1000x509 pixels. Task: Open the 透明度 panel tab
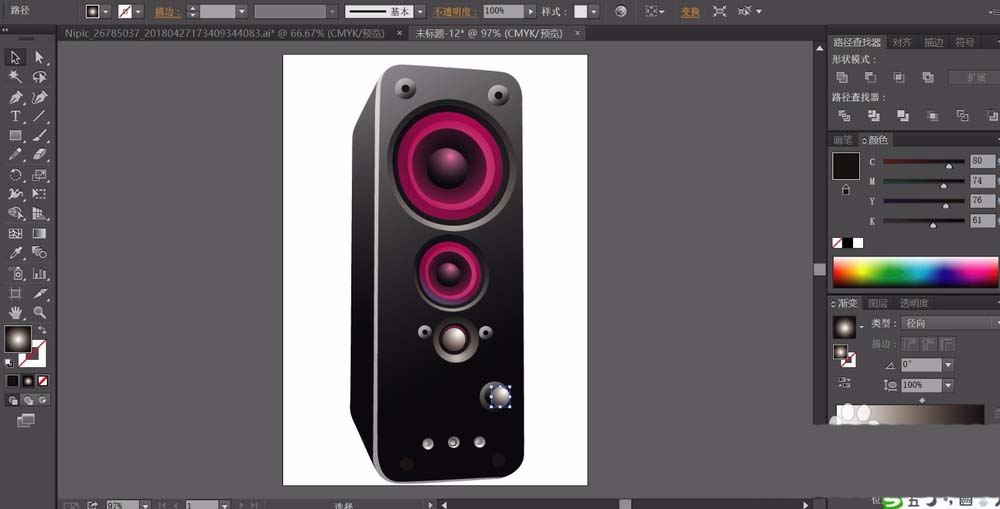914,304
